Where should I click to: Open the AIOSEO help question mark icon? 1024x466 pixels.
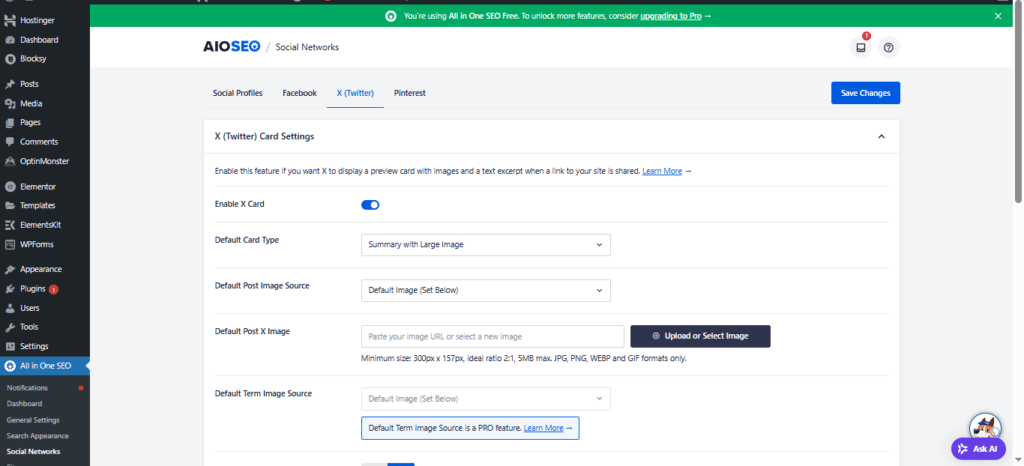(x=889, y=48)
